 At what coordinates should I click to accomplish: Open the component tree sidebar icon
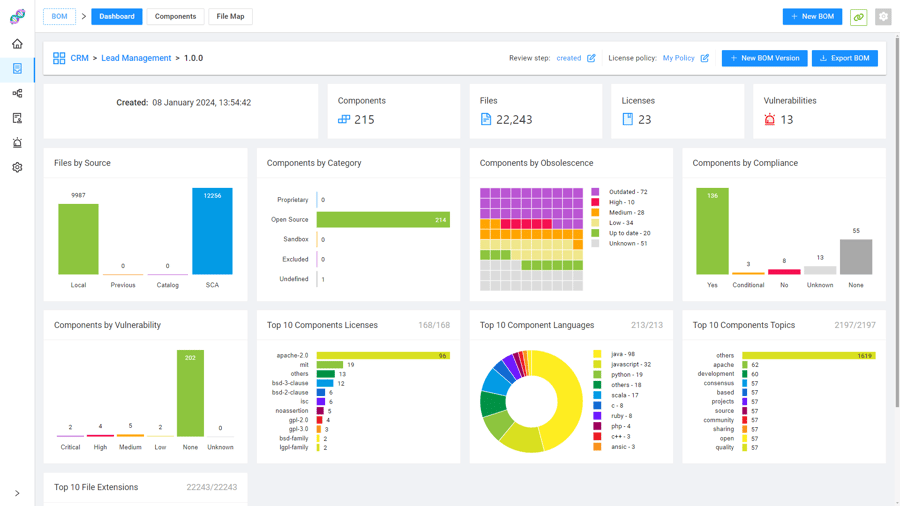pos(17,93)
